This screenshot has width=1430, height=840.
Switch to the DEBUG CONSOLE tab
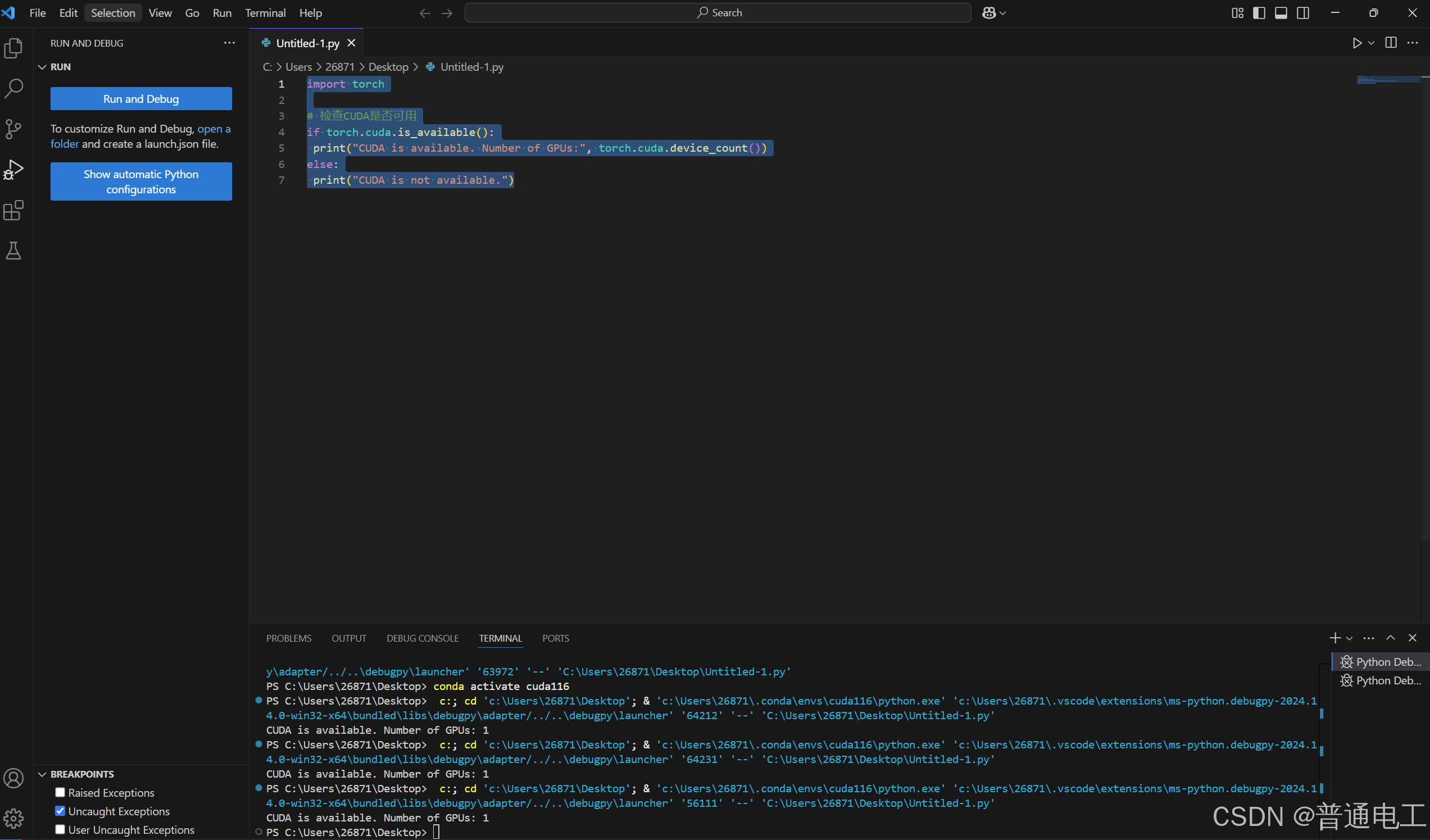coord(422,638)
